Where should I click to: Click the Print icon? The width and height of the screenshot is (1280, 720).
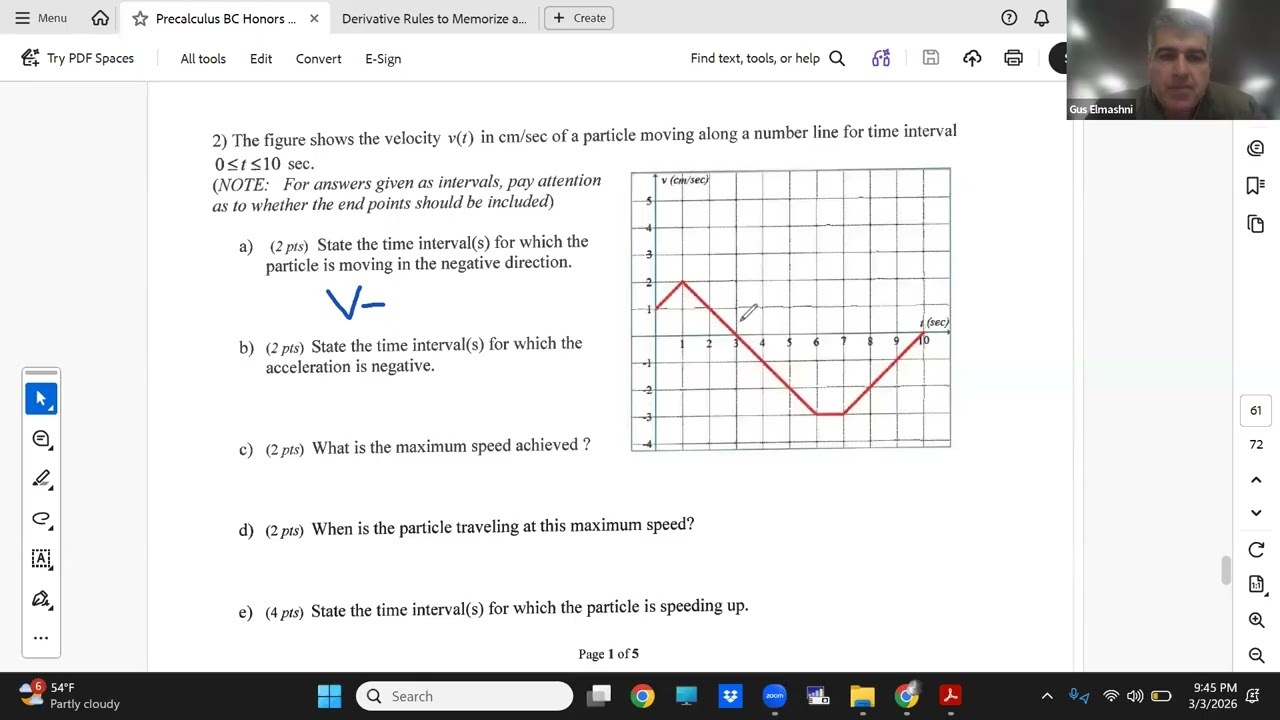tap(1013, 58)
